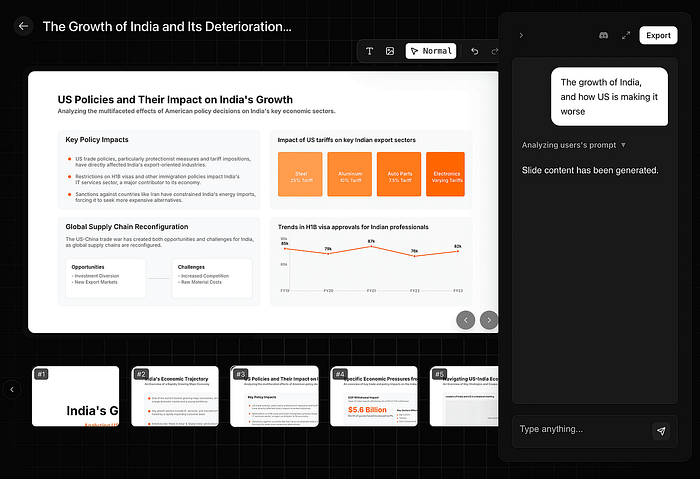Select the Text tool in the toolbar
This screenshot has width=700, height=479.
(x=370, y=51)
